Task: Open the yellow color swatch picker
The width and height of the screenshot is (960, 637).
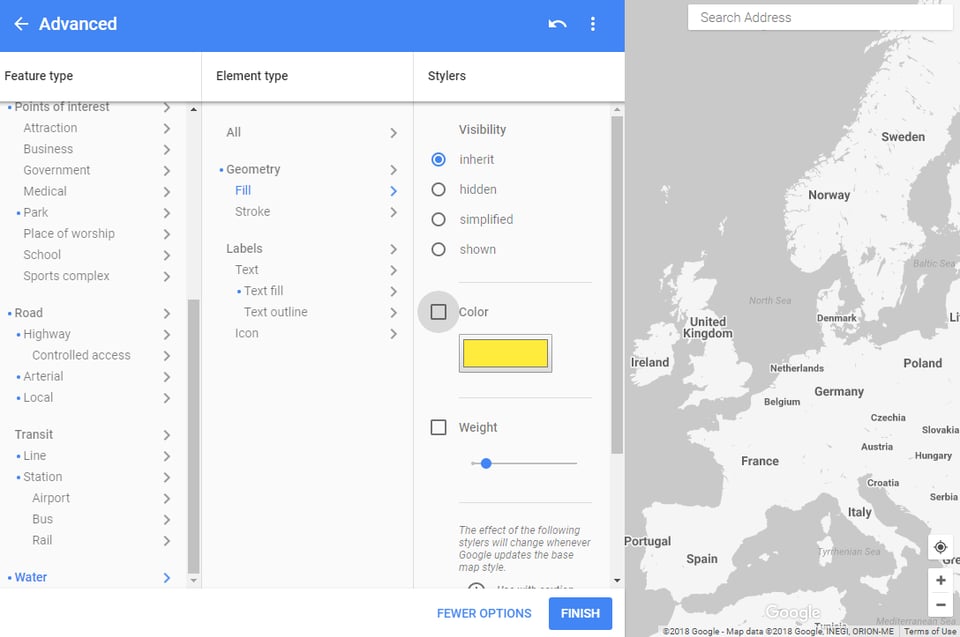Action: tap(506, 353)
